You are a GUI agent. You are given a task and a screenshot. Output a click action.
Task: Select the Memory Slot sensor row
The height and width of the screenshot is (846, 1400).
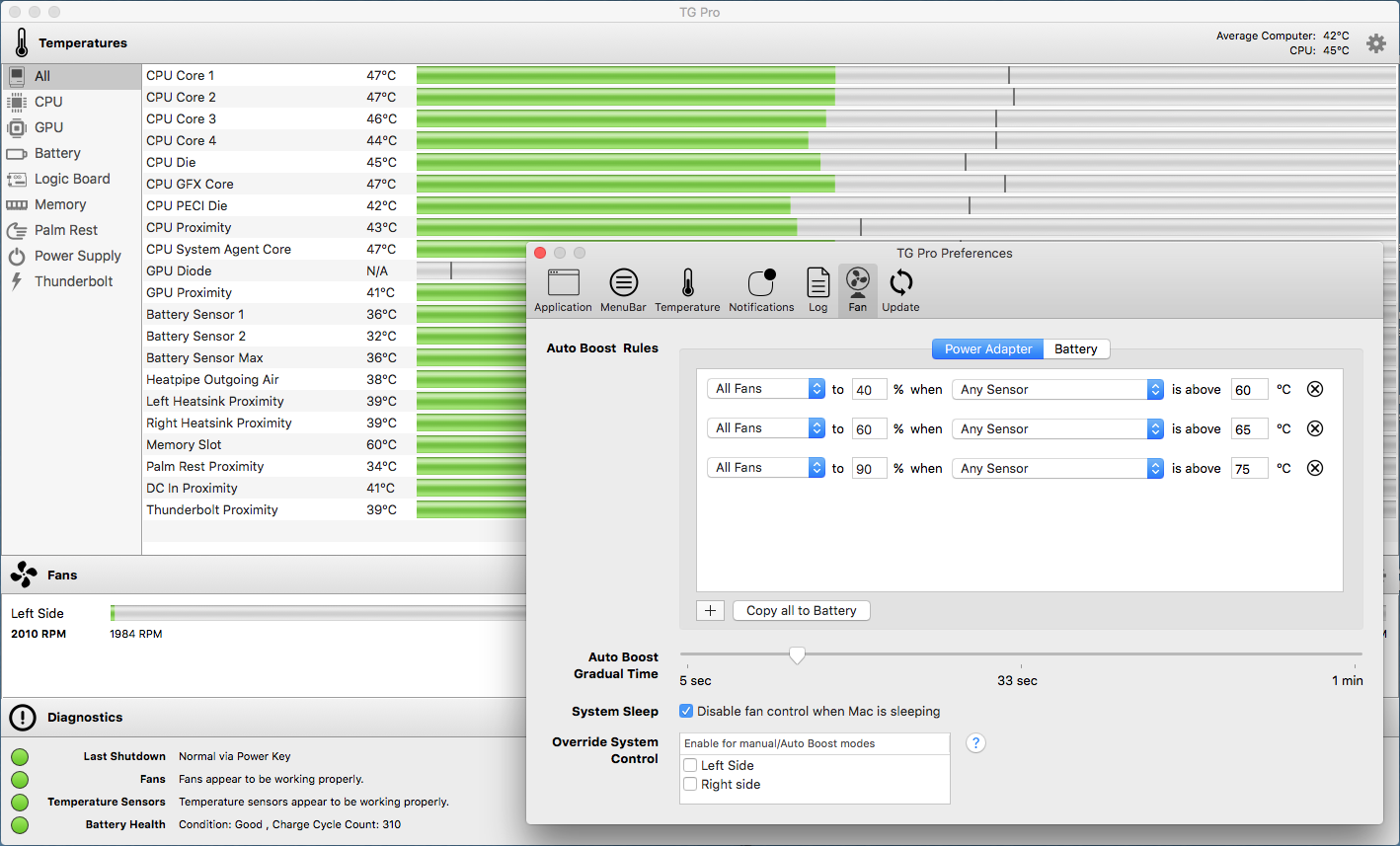335,444
